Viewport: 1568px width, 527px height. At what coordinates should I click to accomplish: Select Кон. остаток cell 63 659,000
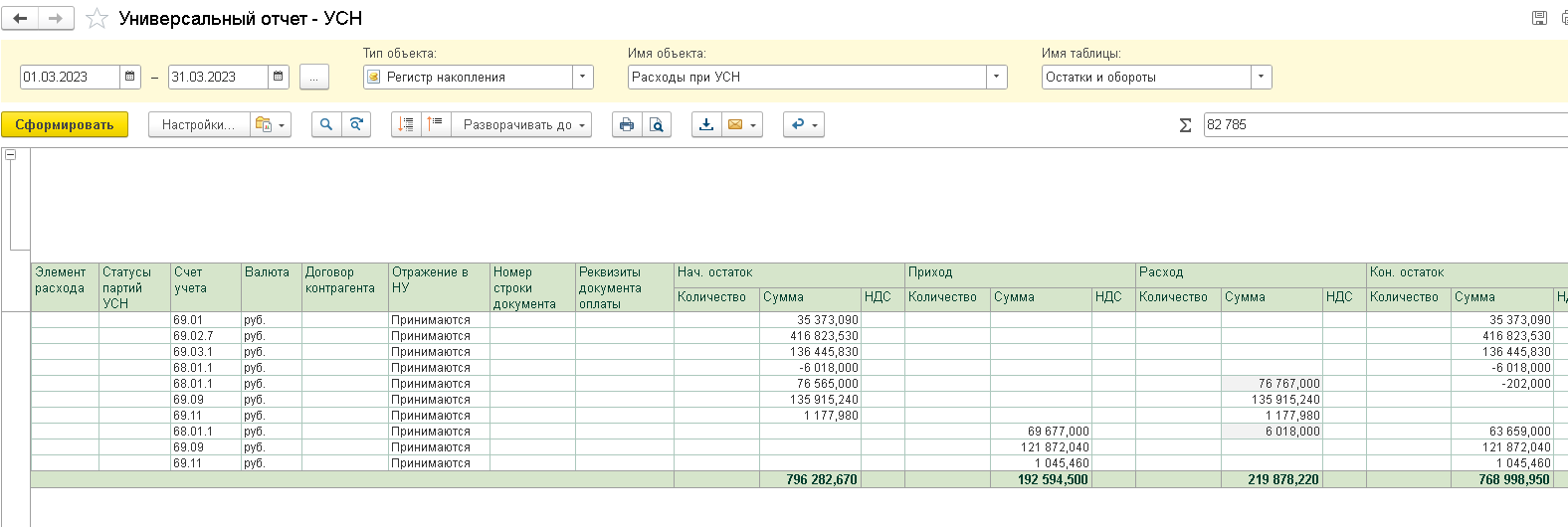point(1502,432)
